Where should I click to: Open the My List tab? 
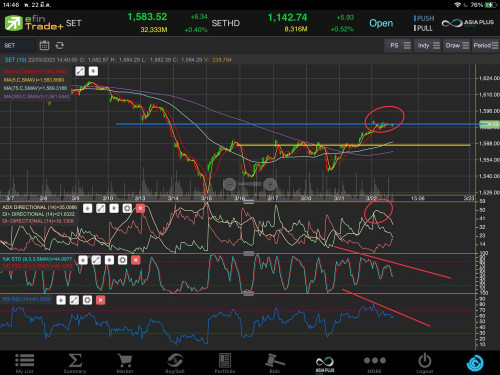click(25, 363)
